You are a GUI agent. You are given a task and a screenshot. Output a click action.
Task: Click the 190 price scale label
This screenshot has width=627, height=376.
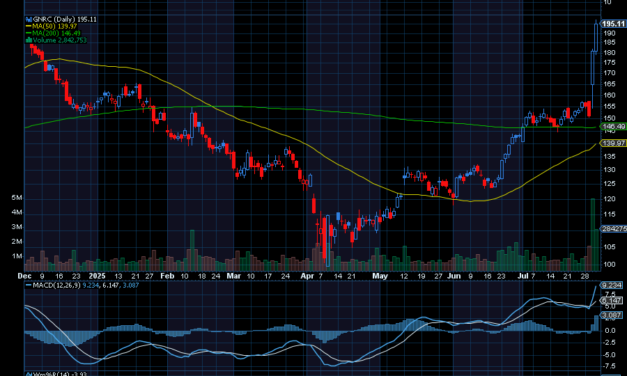pyautogui.click(x=609, y=34)
